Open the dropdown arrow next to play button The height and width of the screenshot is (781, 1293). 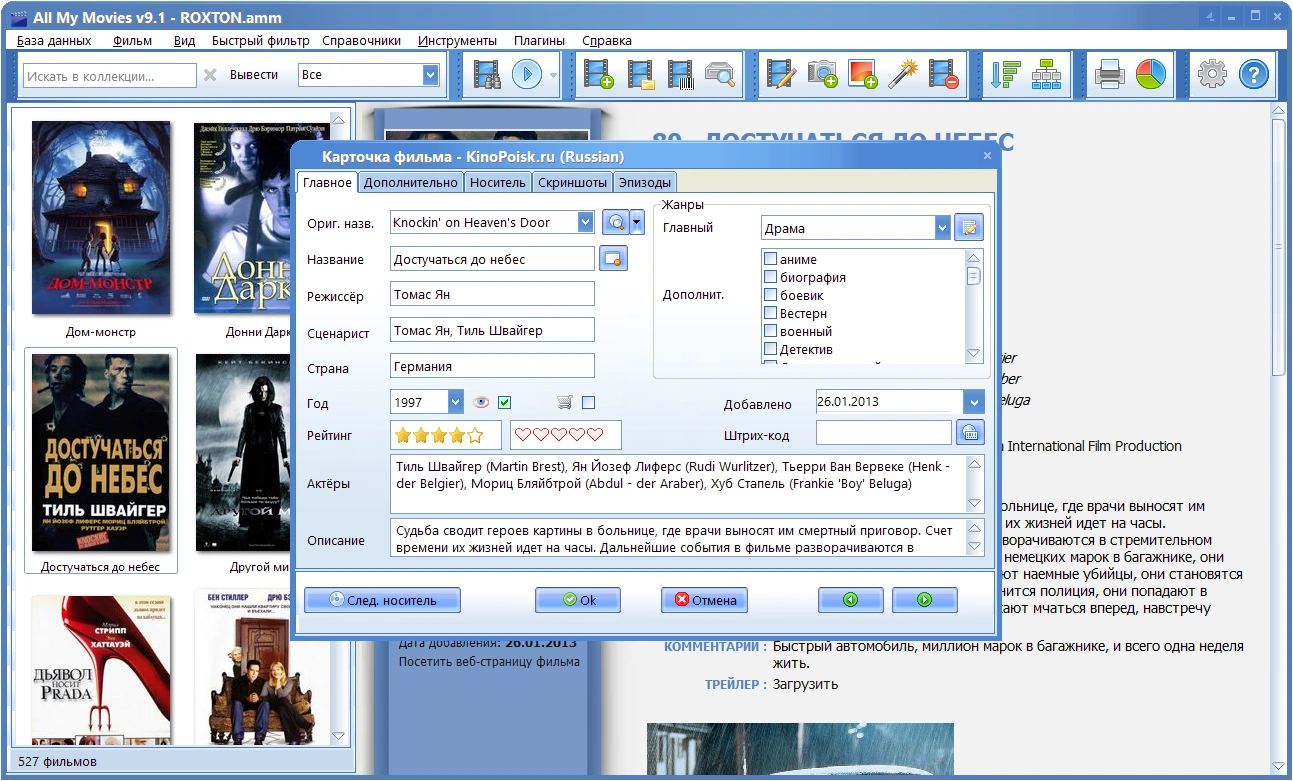coord(553,75)
